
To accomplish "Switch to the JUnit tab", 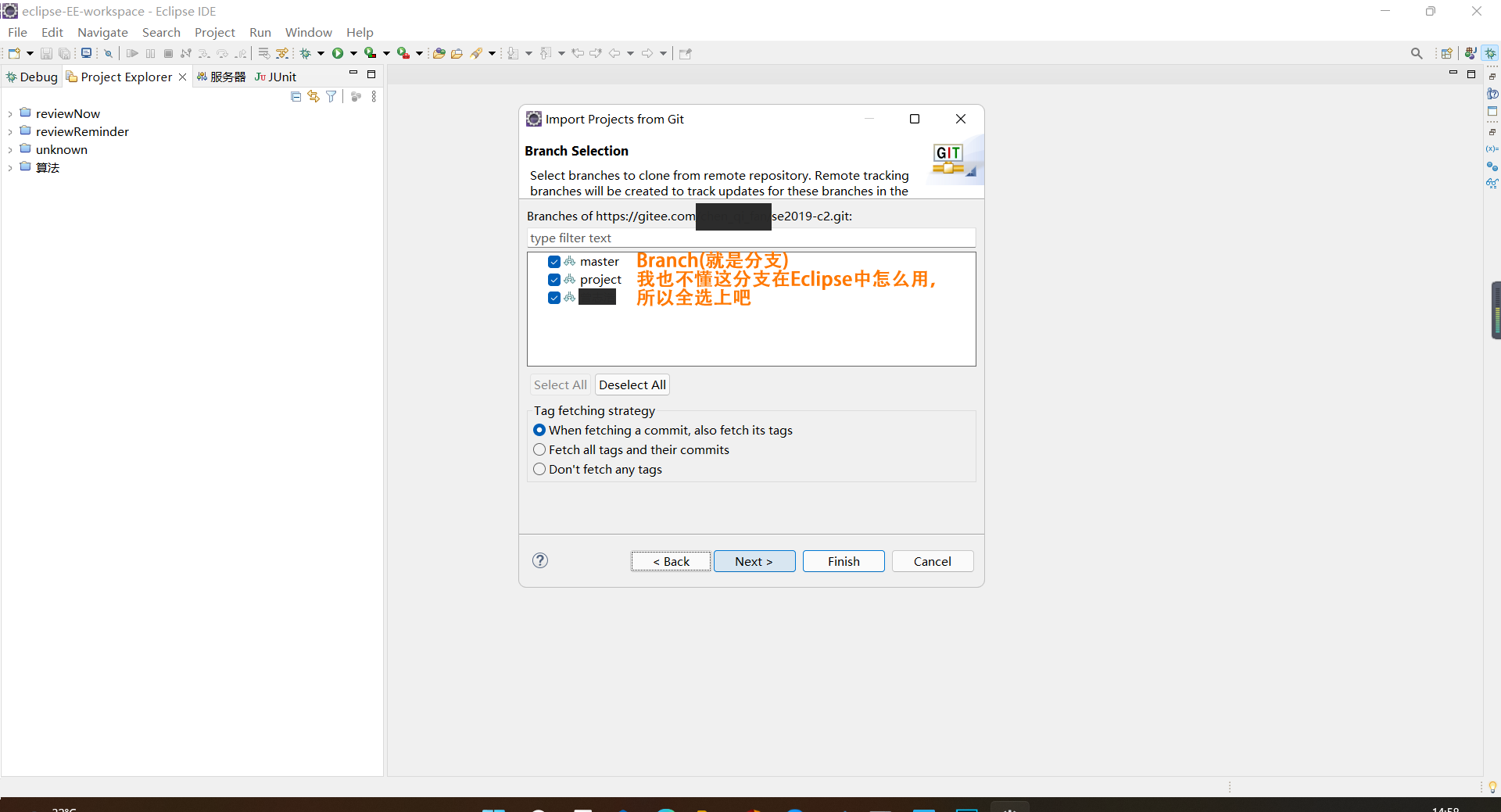I will pos(275,77).
